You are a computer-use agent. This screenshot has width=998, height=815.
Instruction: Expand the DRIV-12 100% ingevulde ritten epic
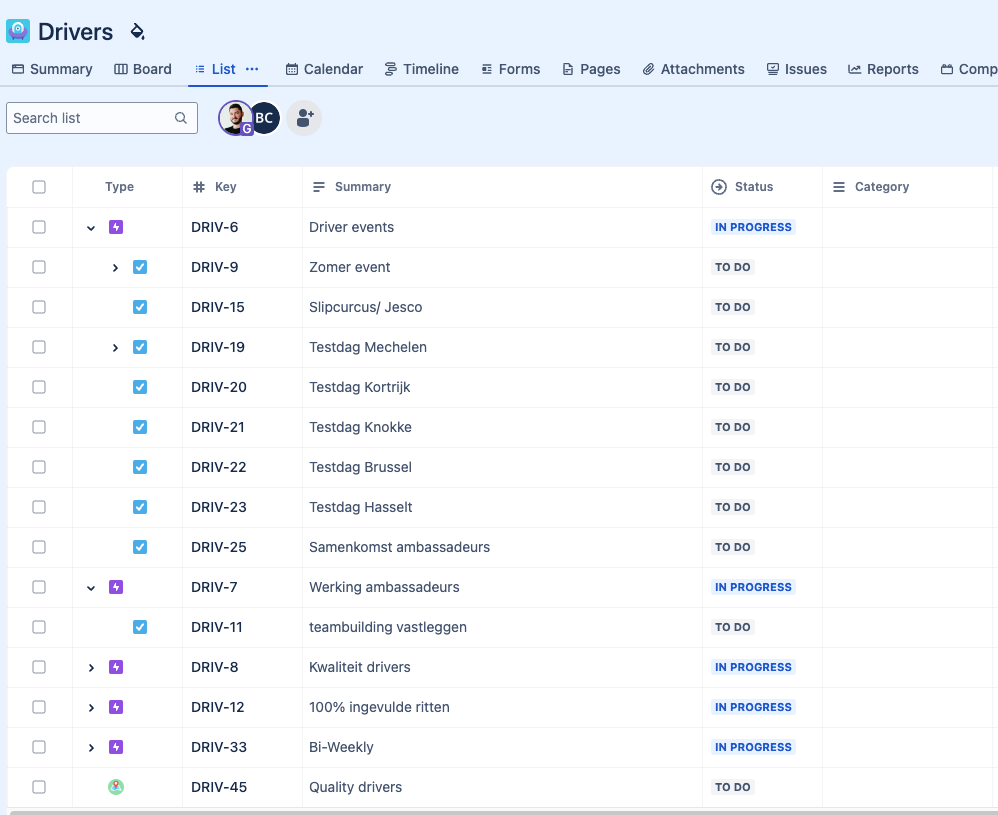point(91,707)
